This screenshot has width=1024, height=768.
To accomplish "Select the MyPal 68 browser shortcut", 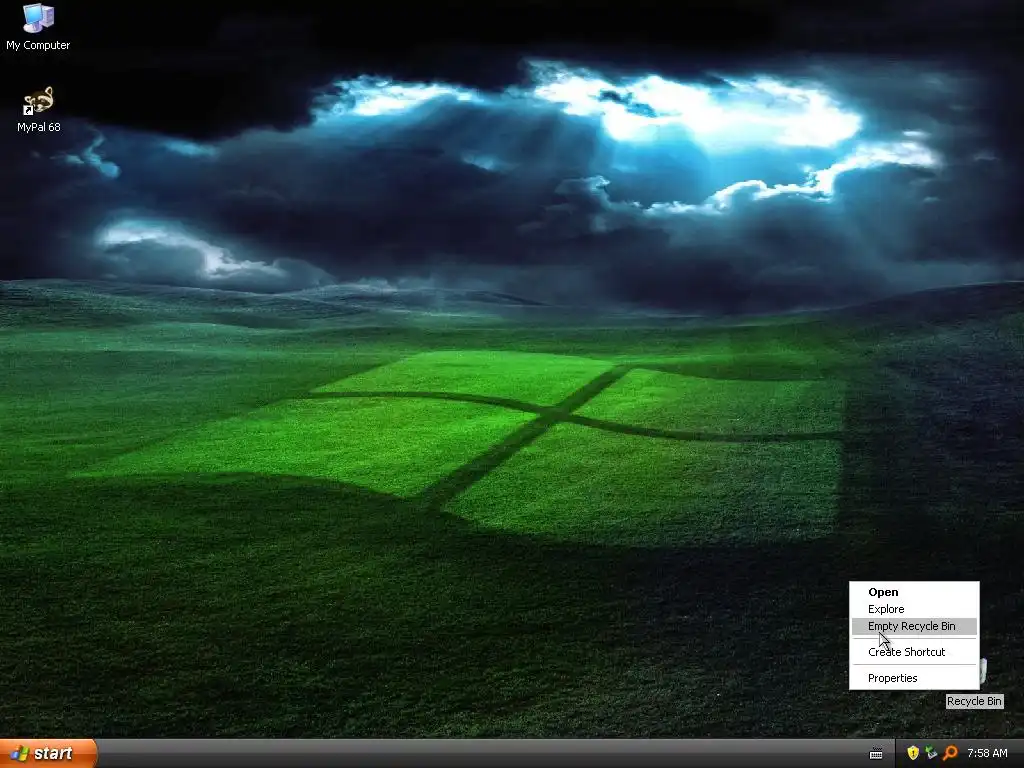I will [x=39, y=110].
